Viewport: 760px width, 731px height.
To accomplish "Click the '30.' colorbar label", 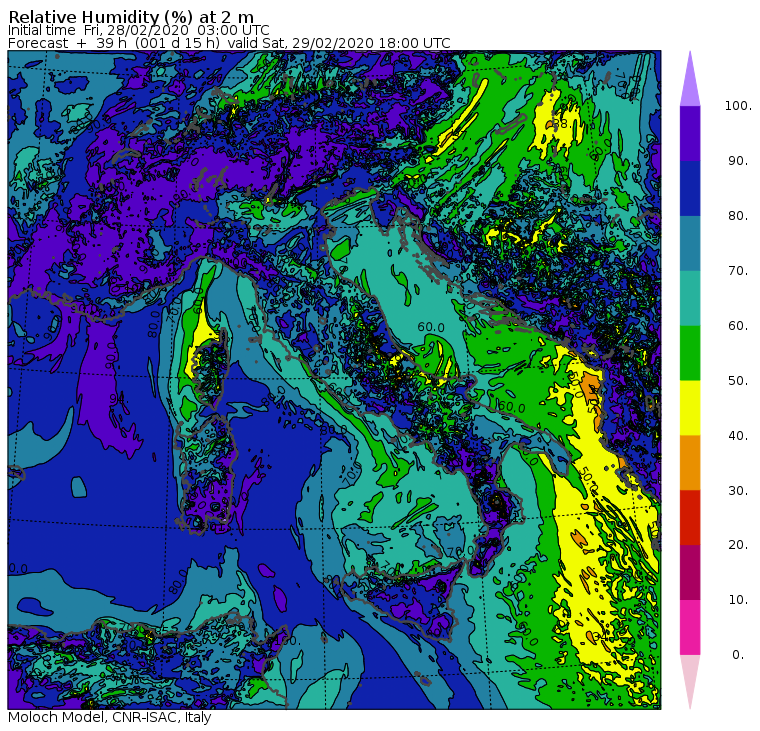I will tap(738, 491).
